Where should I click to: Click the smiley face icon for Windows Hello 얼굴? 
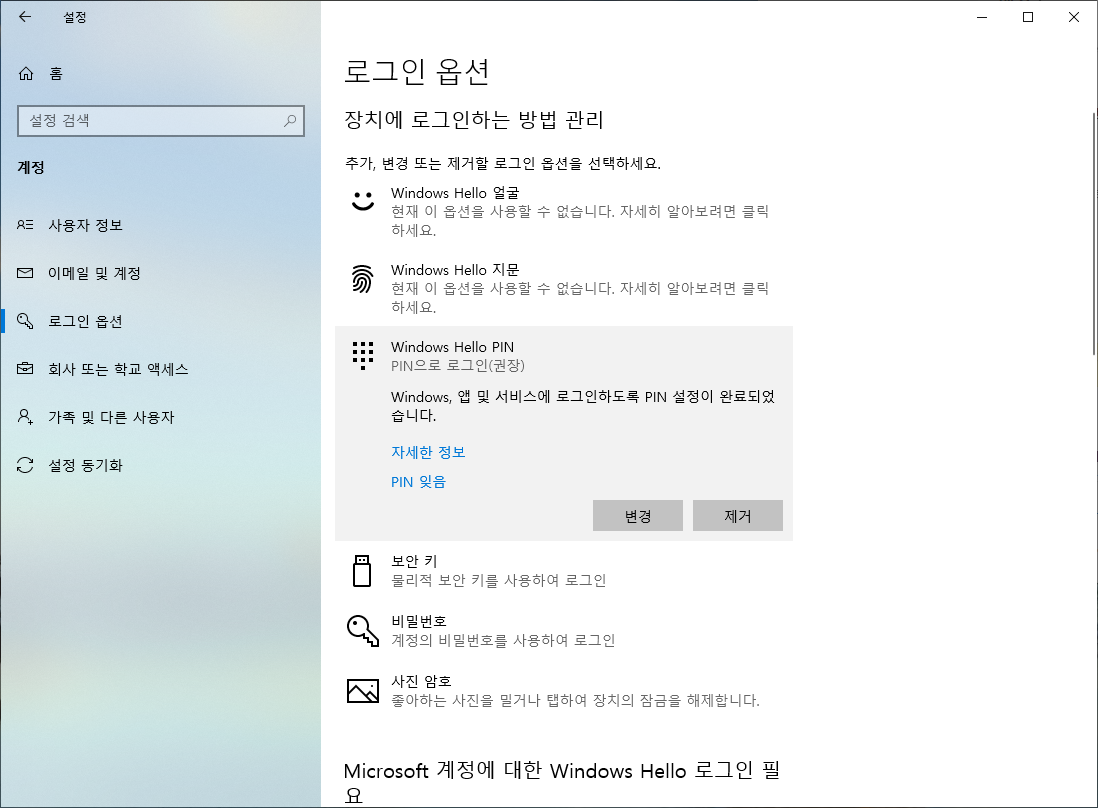(x=363, y=200)
